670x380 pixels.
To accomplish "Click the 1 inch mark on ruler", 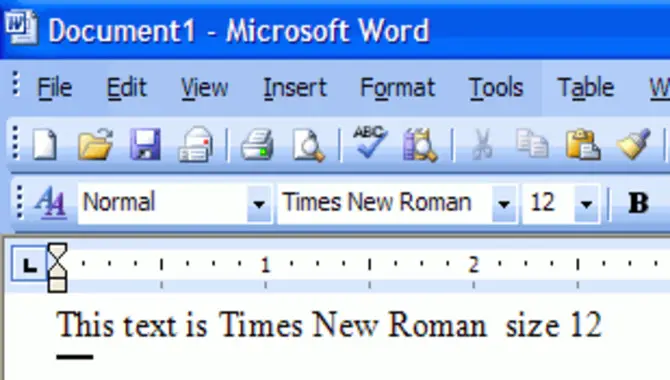I will (x=265, y=265).
